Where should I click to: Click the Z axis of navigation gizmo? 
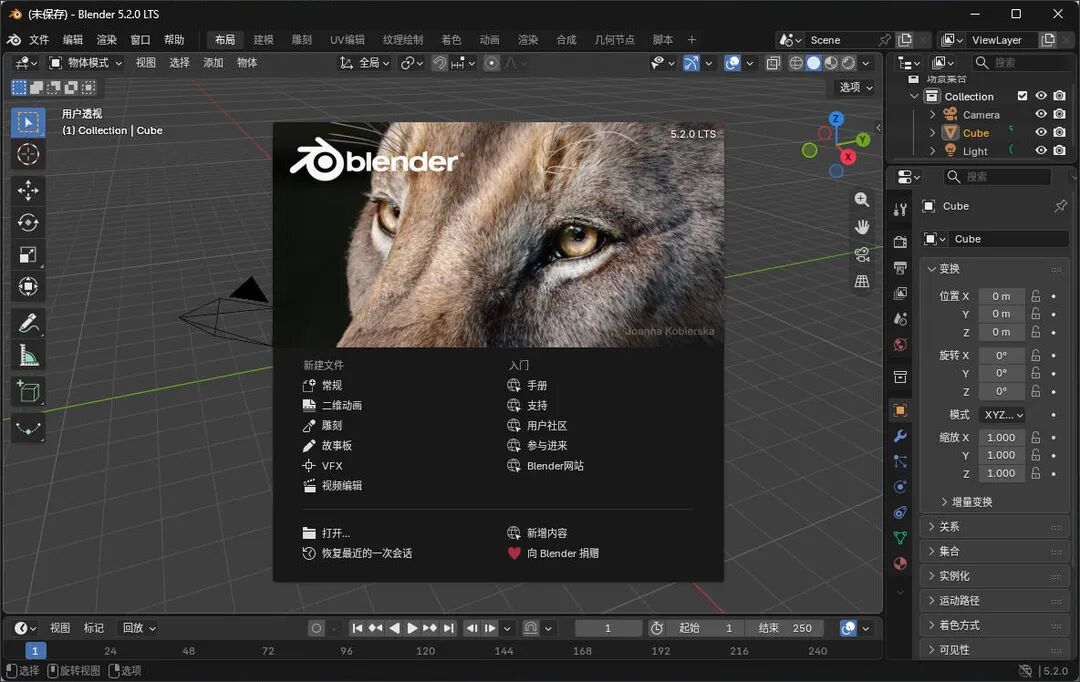point(836,118)
